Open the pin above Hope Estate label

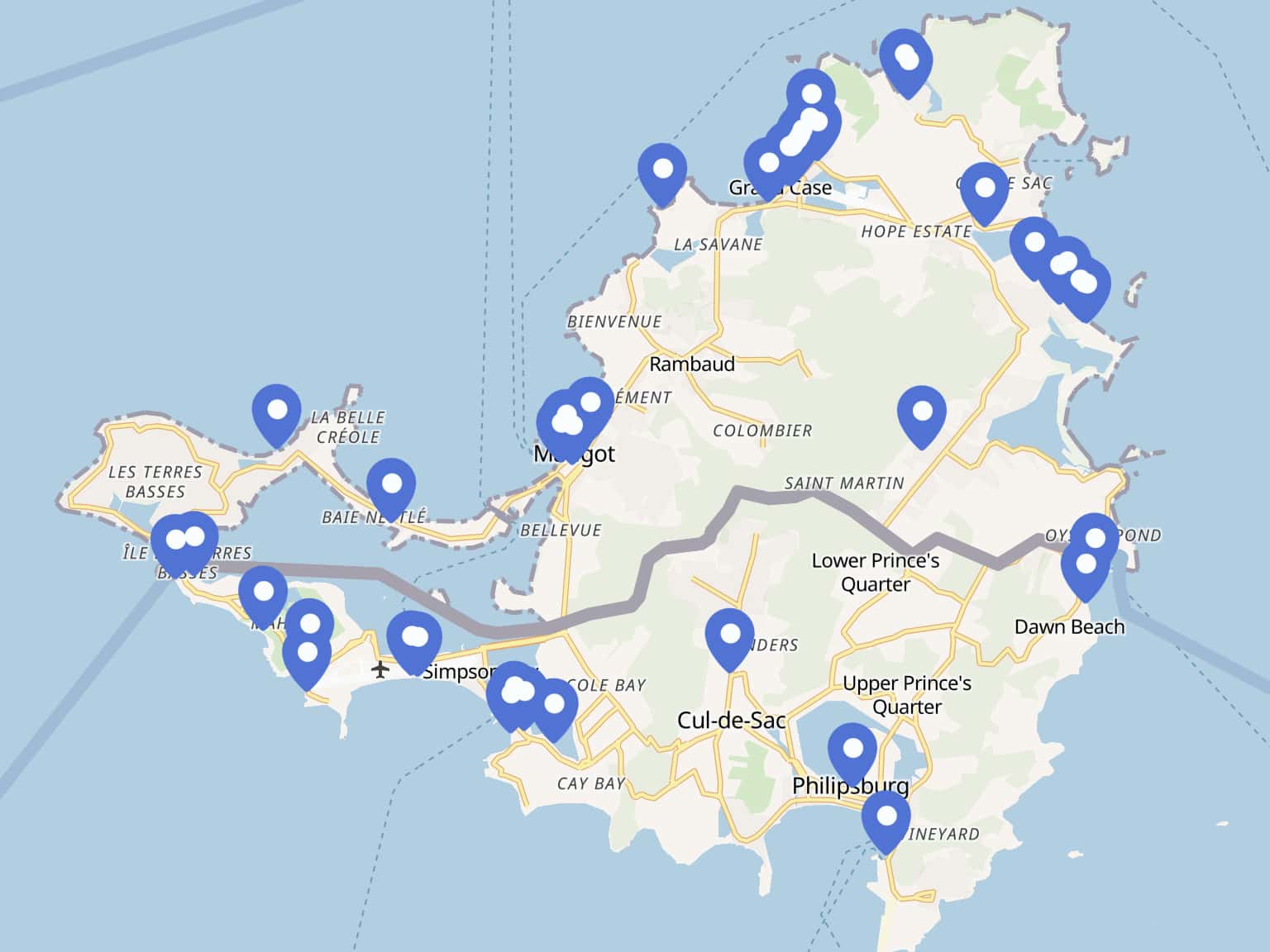coord(984,189)
